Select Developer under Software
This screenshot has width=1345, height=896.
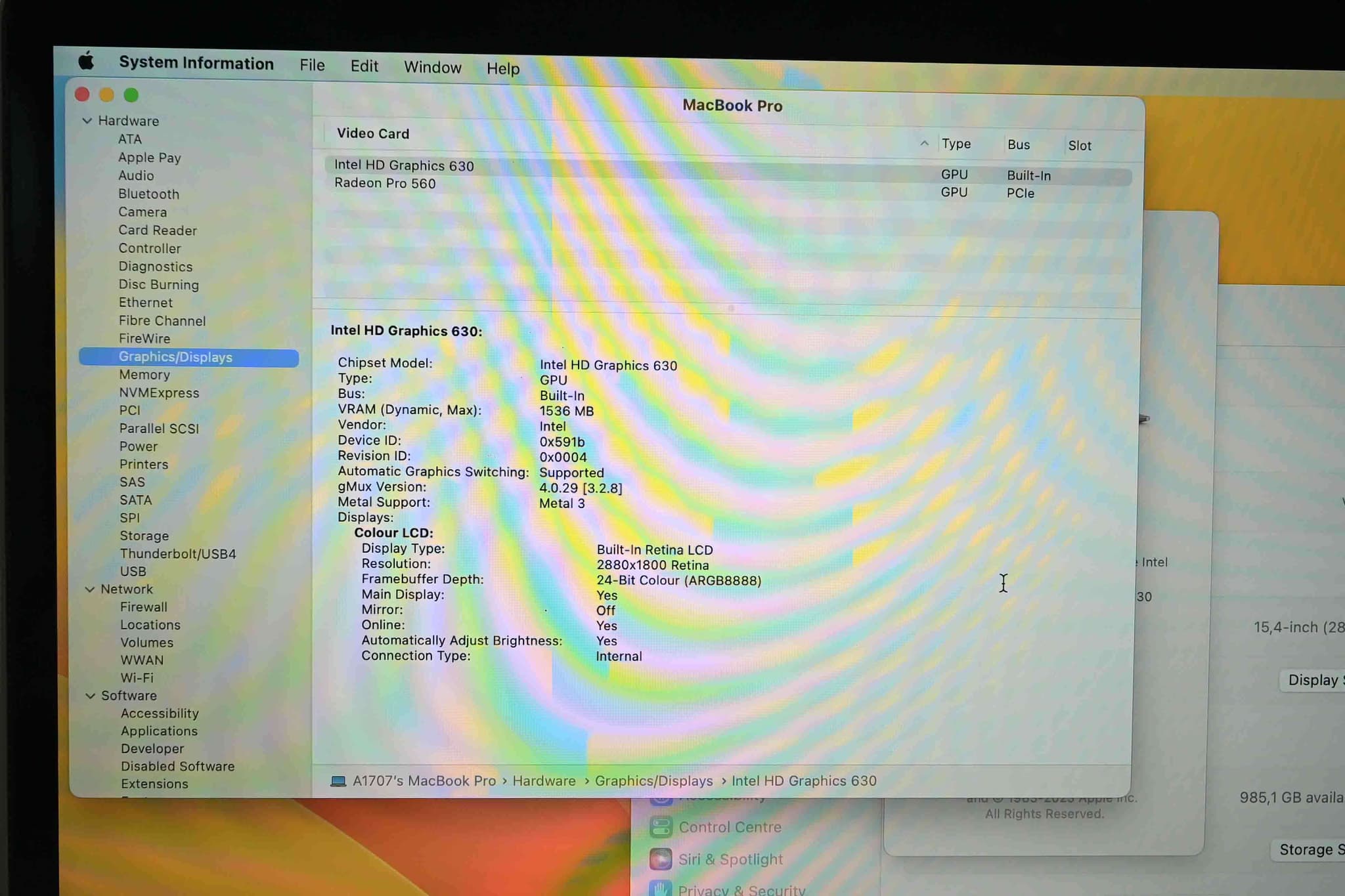tap(152, 749)
